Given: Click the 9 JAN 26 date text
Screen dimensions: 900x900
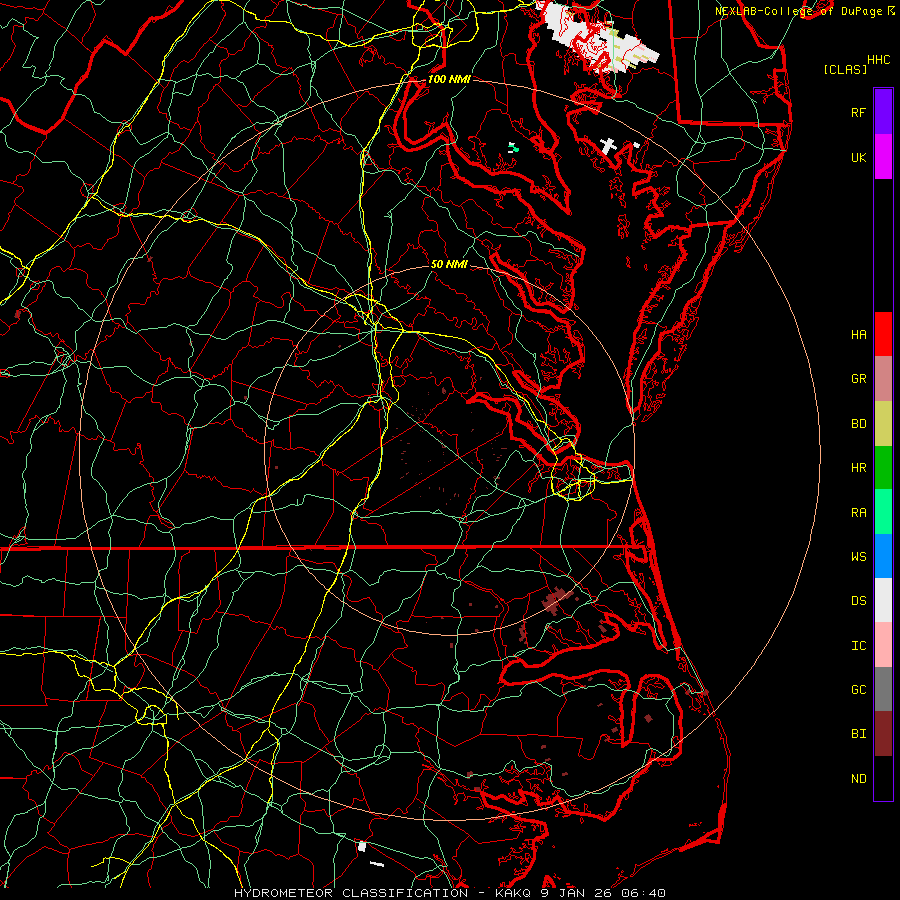Looking at the screenshot, I should point(577,893).
